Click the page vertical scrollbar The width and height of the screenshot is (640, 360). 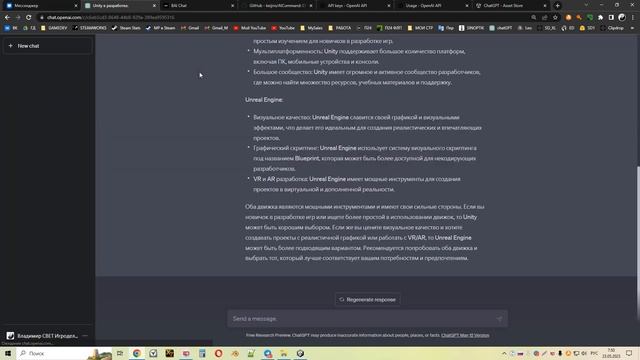click(638, 243)
